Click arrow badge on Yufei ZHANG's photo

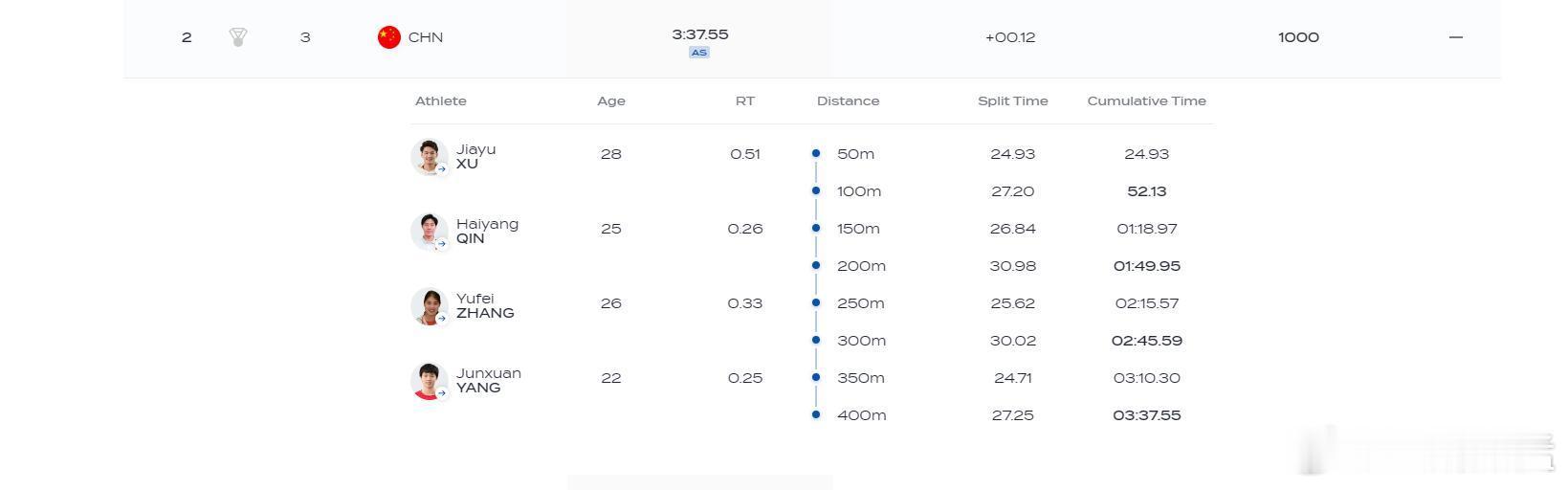[442, 319]
